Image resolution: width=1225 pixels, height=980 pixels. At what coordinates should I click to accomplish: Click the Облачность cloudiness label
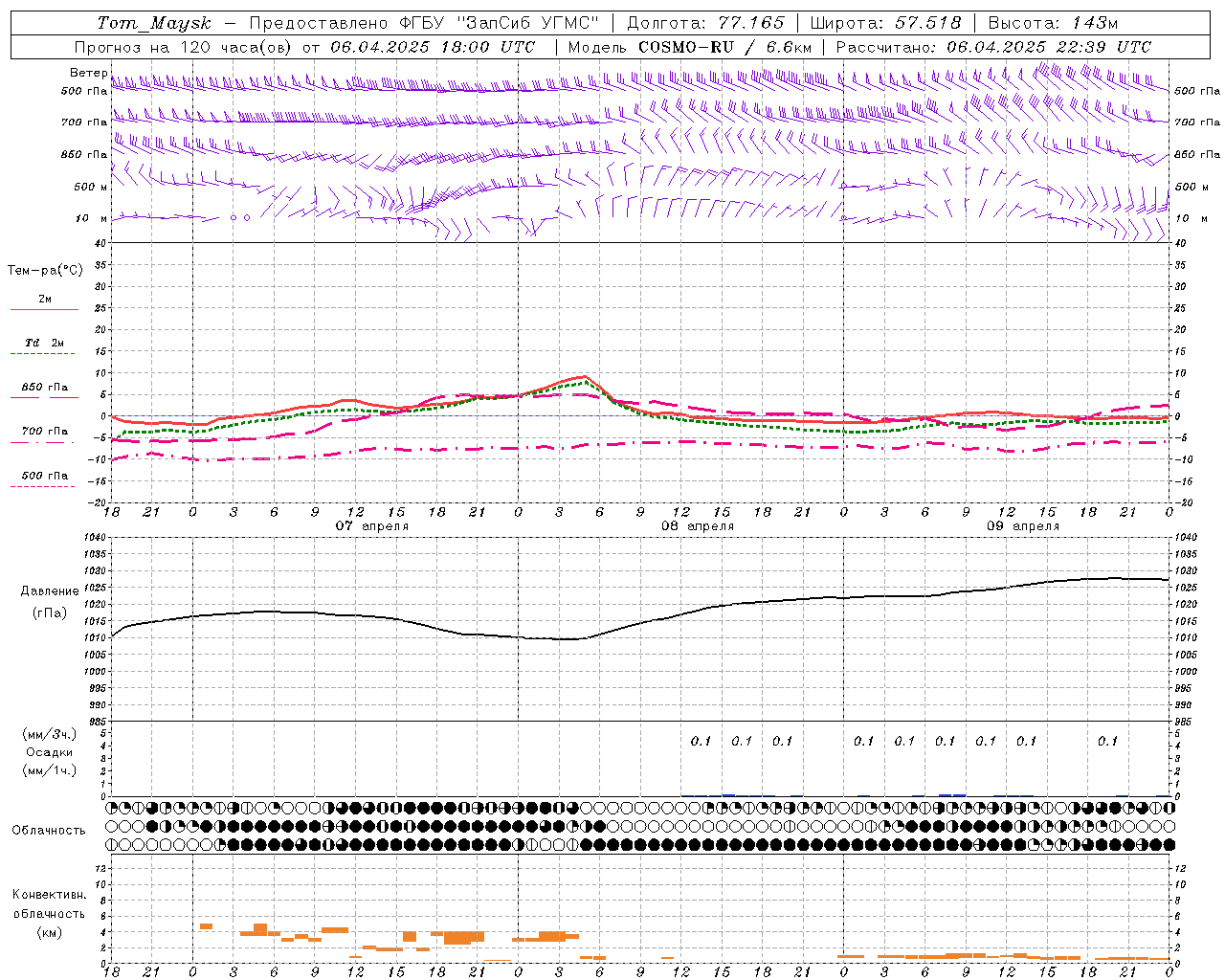[x=49, y=831]
